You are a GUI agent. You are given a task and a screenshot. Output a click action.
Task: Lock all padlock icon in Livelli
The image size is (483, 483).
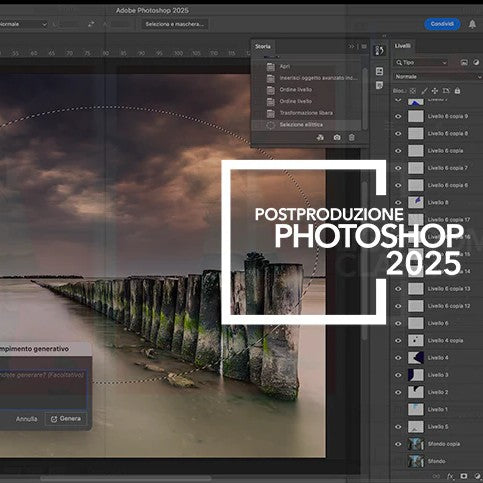(x=457, y=91)
